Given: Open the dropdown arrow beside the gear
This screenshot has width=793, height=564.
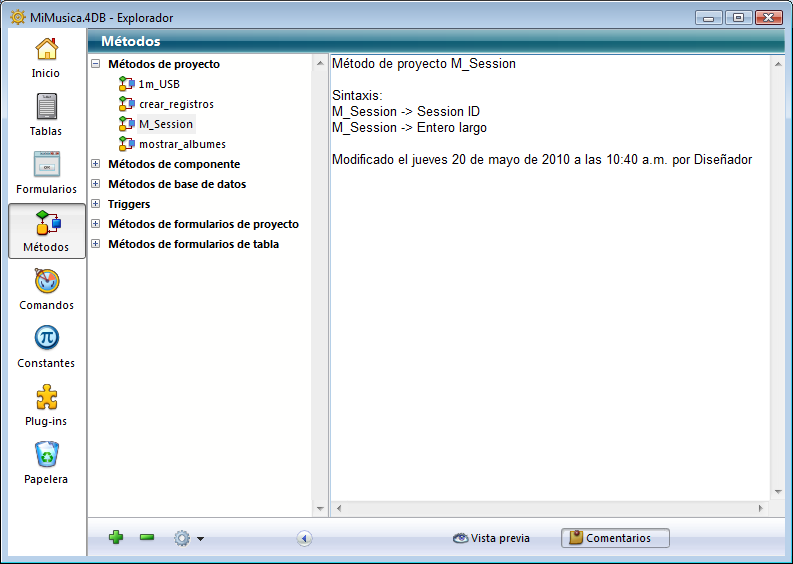Looking at the screenshot, I should point(201,539).
